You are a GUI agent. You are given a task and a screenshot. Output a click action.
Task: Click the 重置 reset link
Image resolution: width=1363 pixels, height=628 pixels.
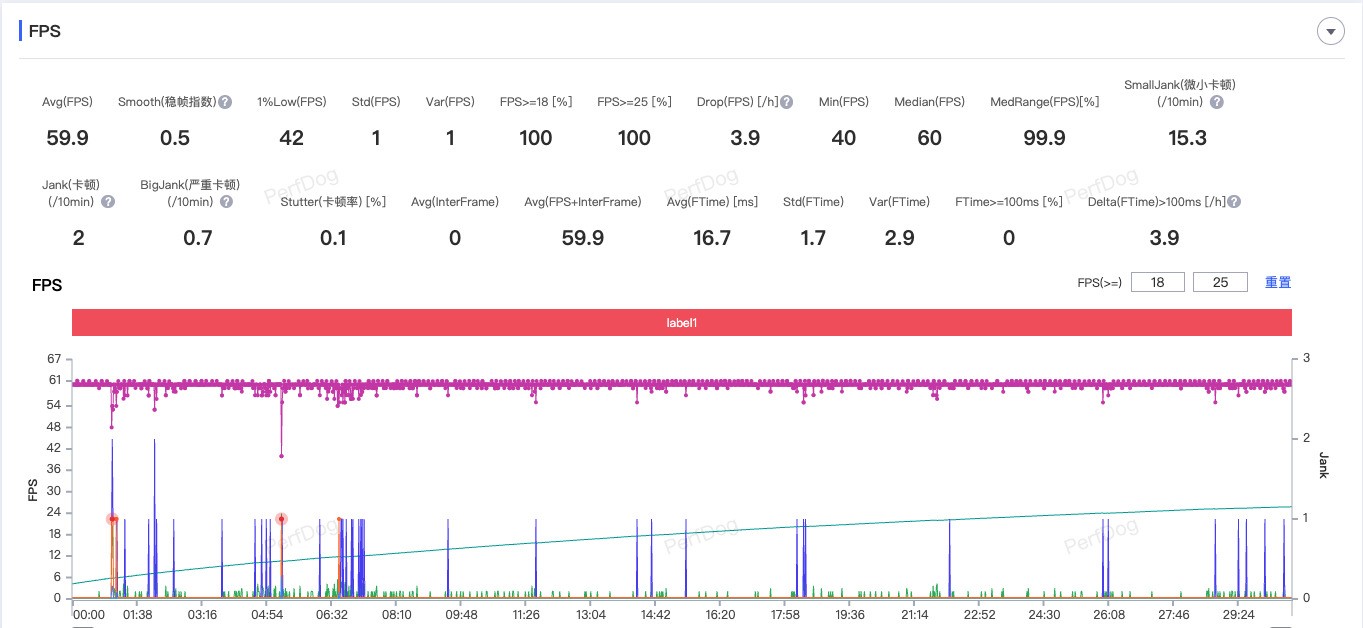1277,282
